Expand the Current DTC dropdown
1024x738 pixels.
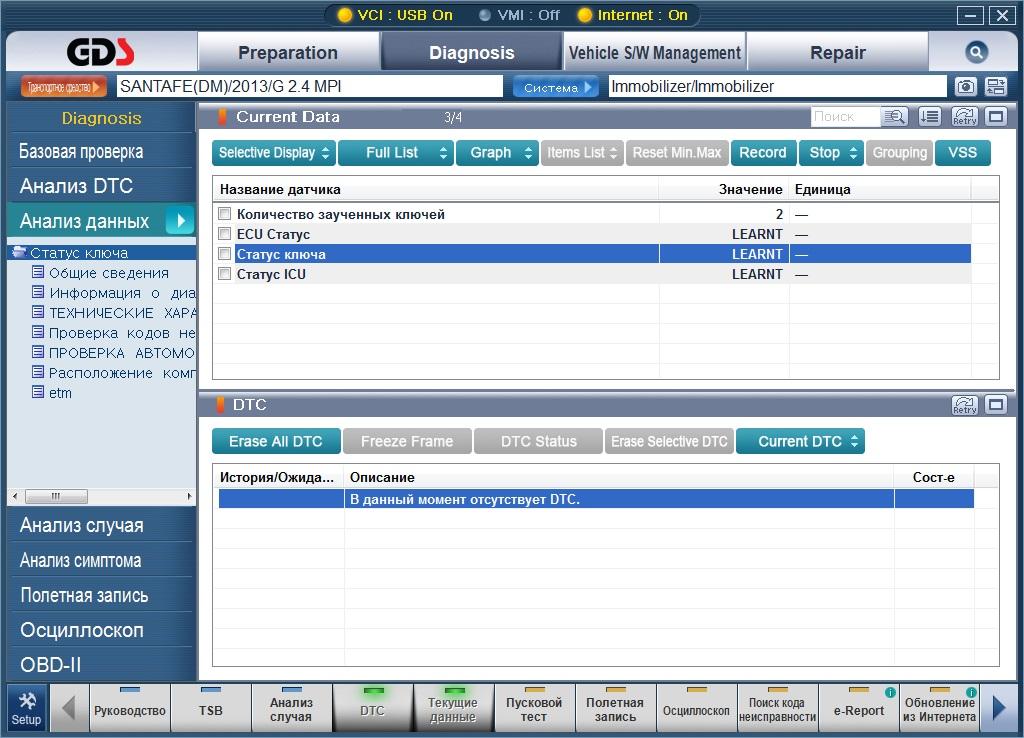[x=800, y=441]
